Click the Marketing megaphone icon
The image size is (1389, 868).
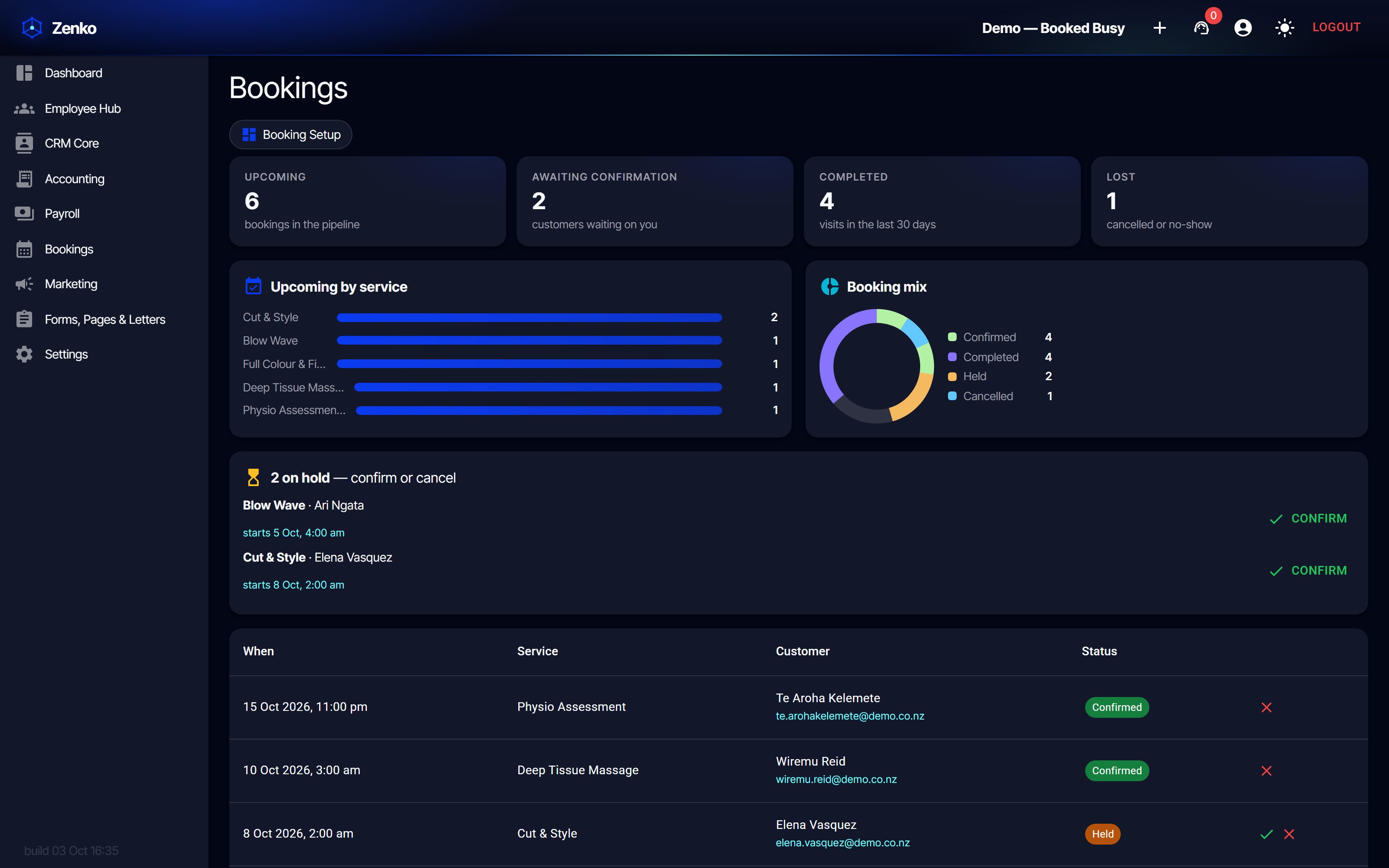point(24,284)
